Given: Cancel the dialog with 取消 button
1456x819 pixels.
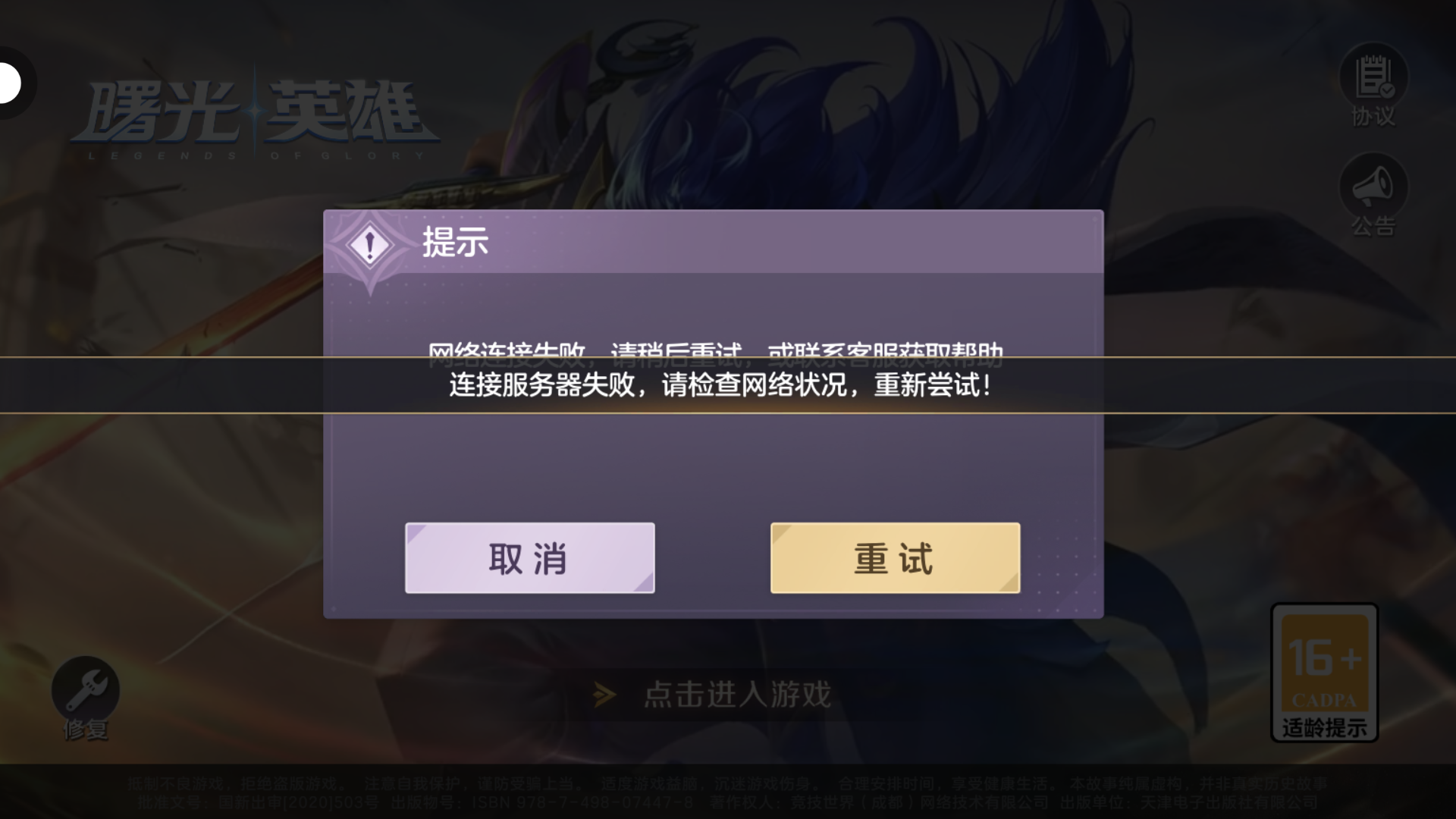Looking at the screenshot, I should click(529, 557).
